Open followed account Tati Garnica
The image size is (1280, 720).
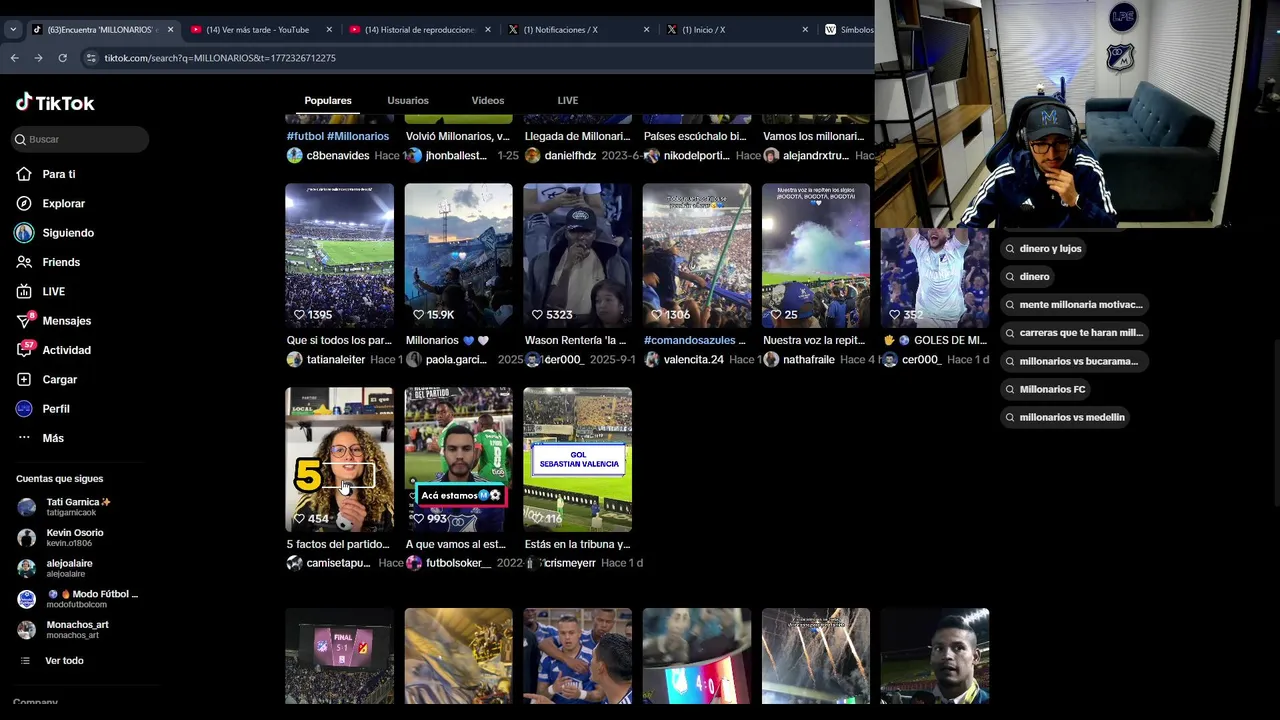click(x=78, y=507)
